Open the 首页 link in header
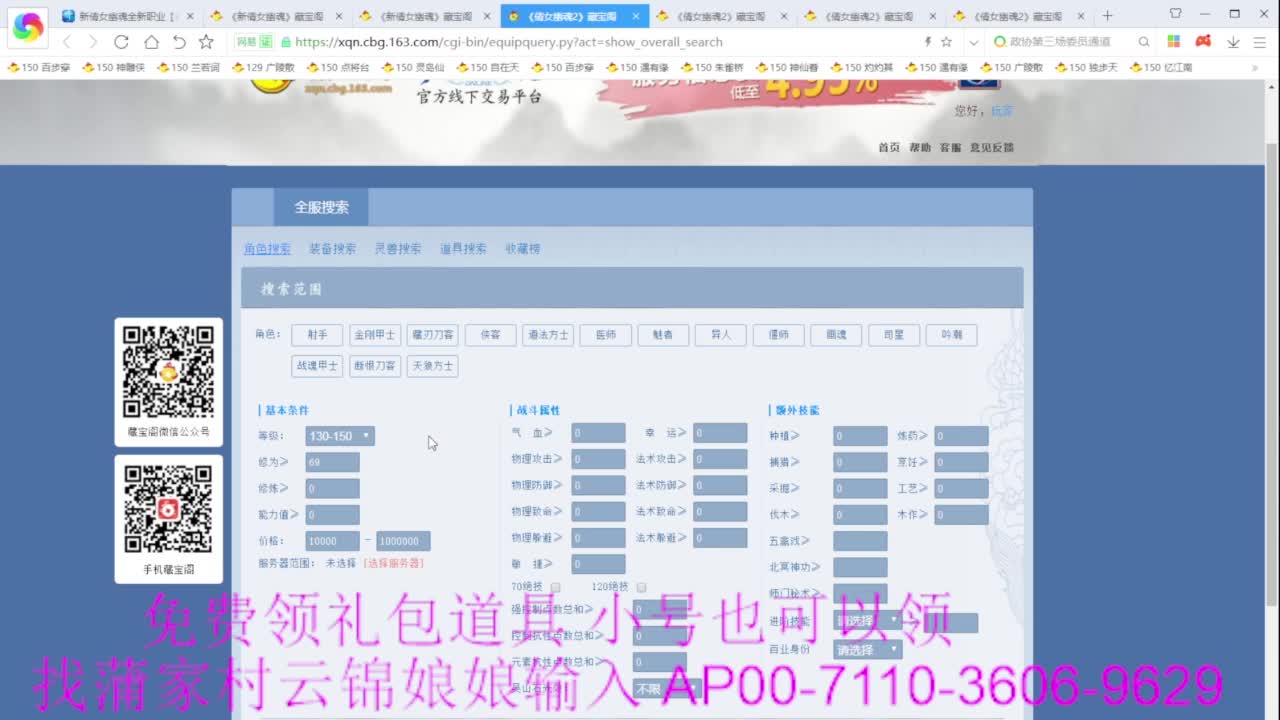This screenshot has width=1280, height=720. (889, 147)
